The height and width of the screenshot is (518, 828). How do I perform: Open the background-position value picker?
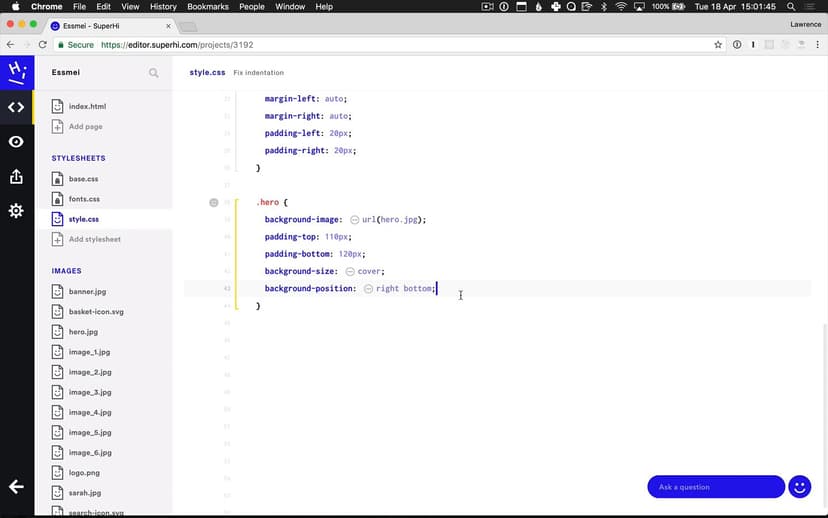[x=368, y=289]
